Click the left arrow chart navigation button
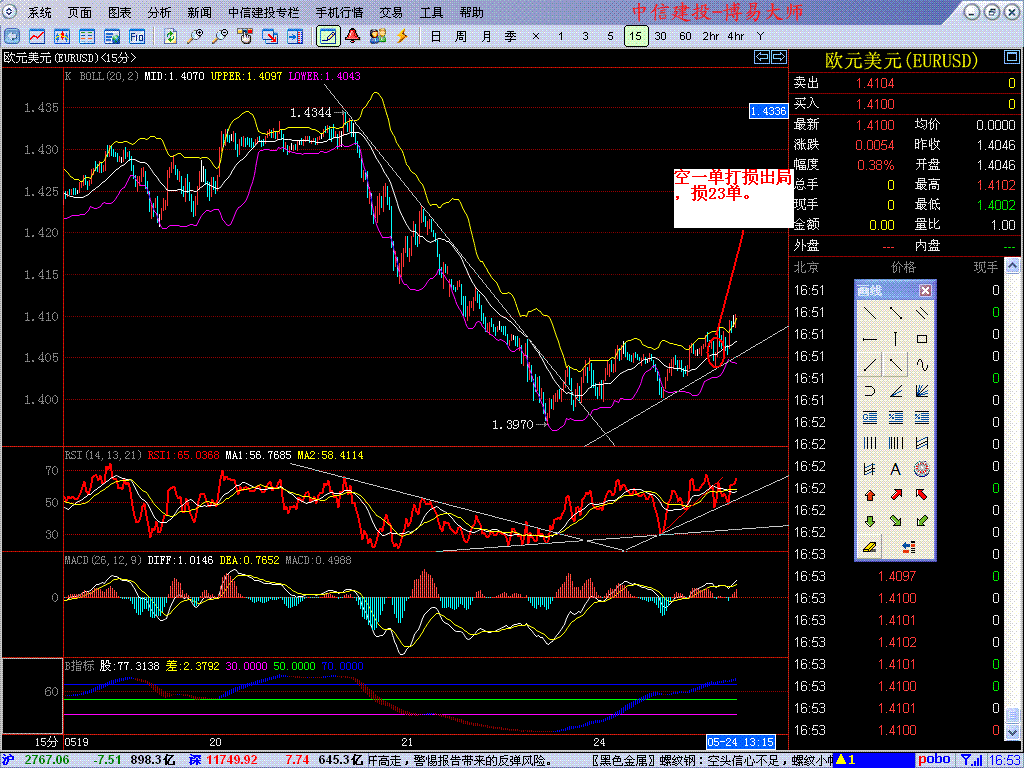Viewport: 1024px width, 768px height. [761, 57]
